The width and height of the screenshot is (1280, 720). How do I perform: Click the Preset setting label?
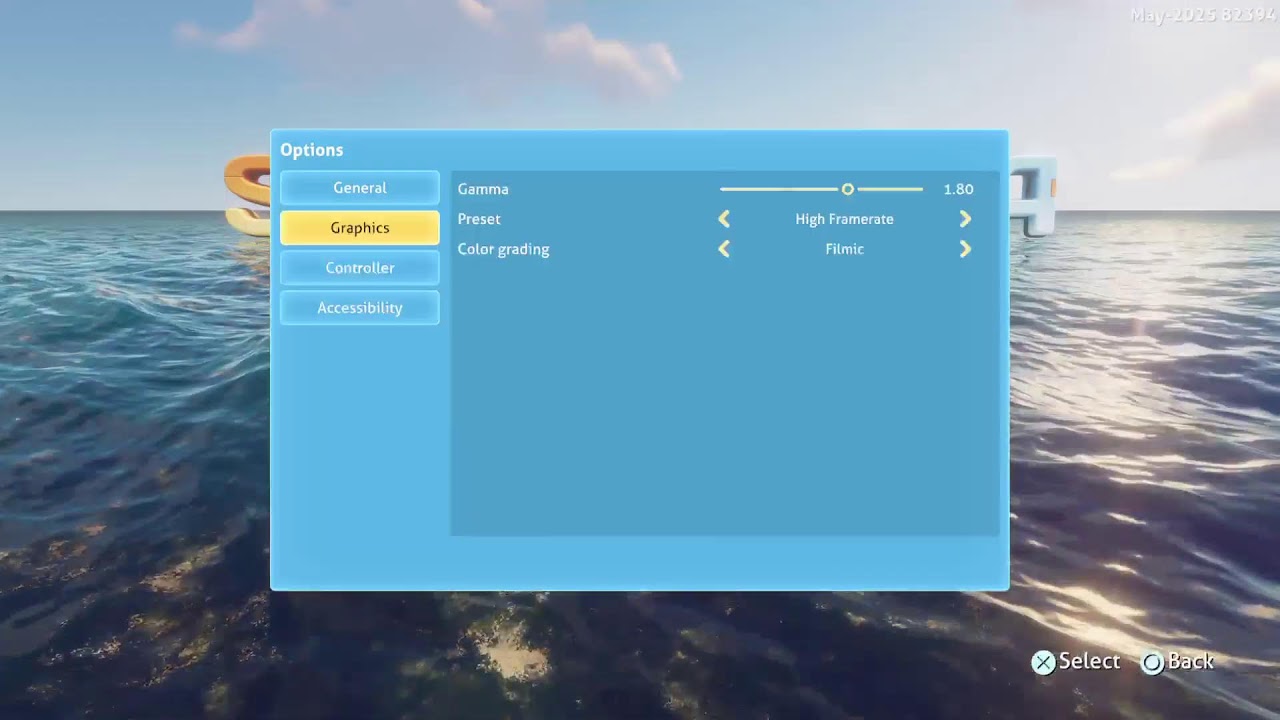(x=479, y=219)
